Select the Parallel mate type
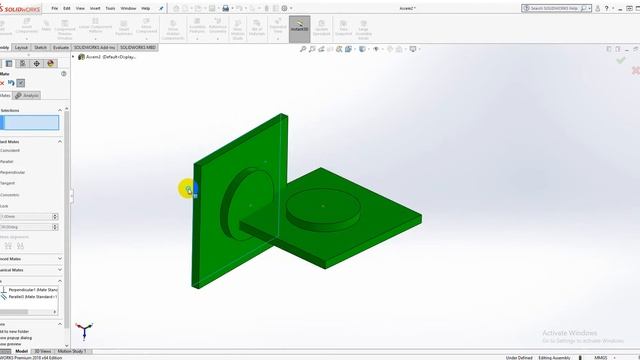Screen dimensions: 640x360 [7, 162]
